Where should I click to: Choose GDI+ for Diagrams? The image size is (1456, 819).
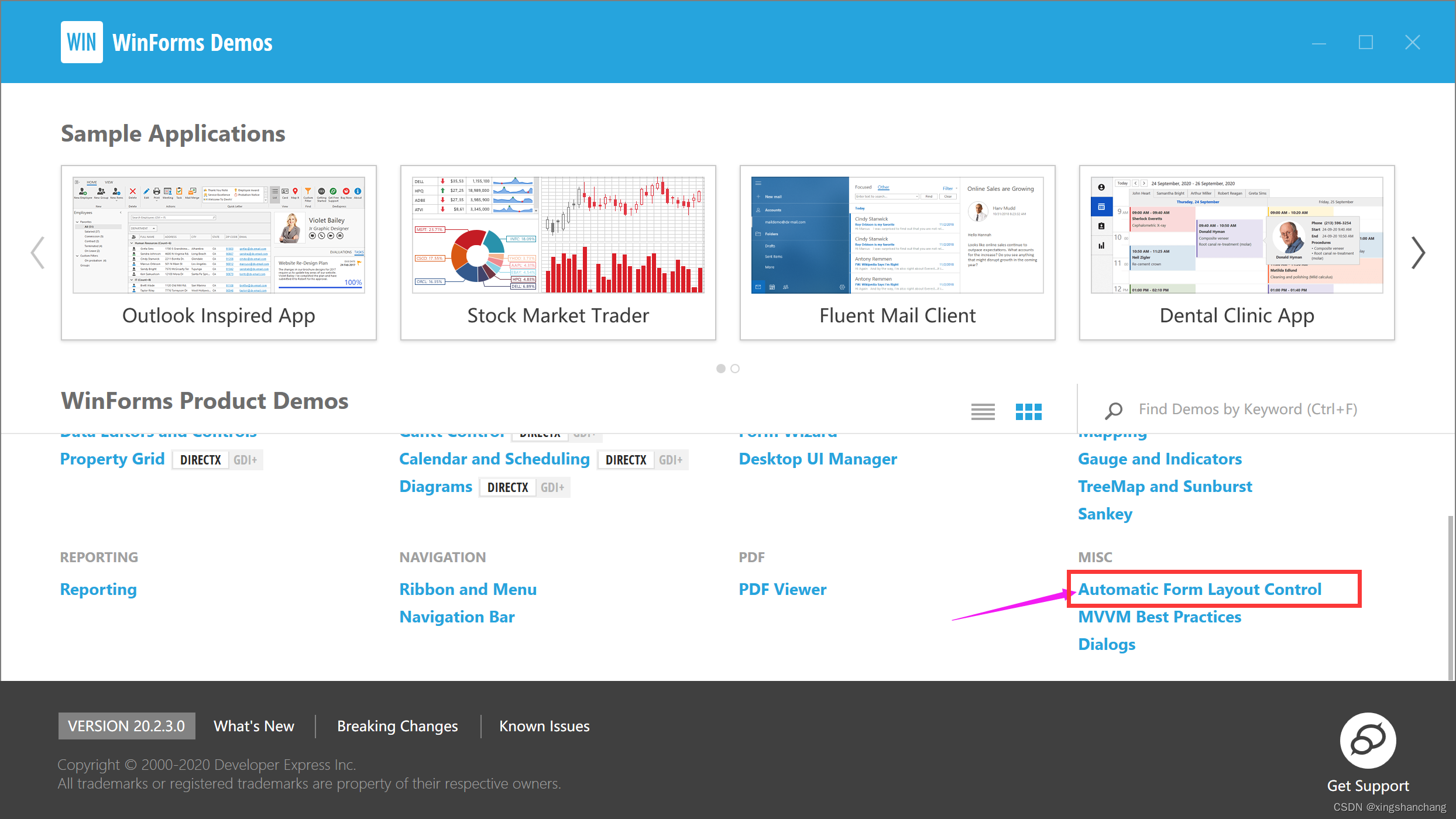(552, 487)
